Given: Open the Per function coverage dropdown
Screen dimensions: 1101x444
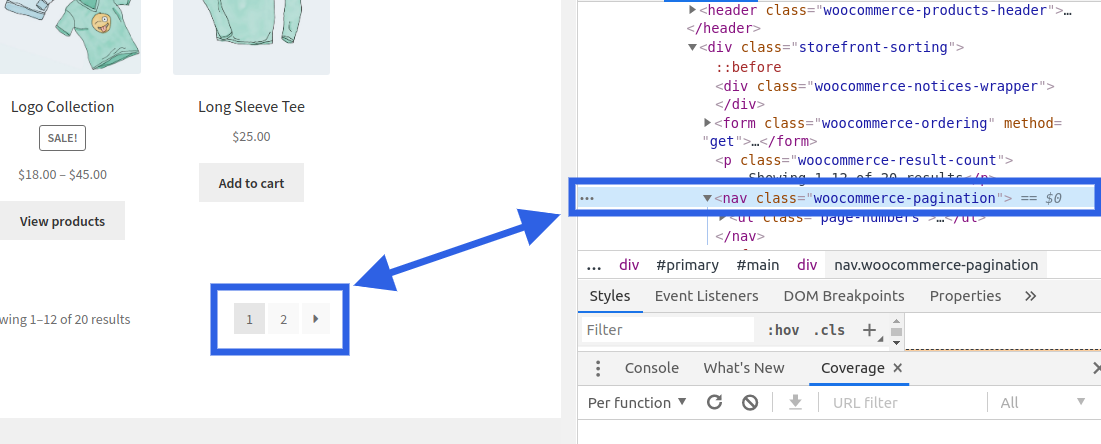Looking at the screenshot, I should click(637, 402).
